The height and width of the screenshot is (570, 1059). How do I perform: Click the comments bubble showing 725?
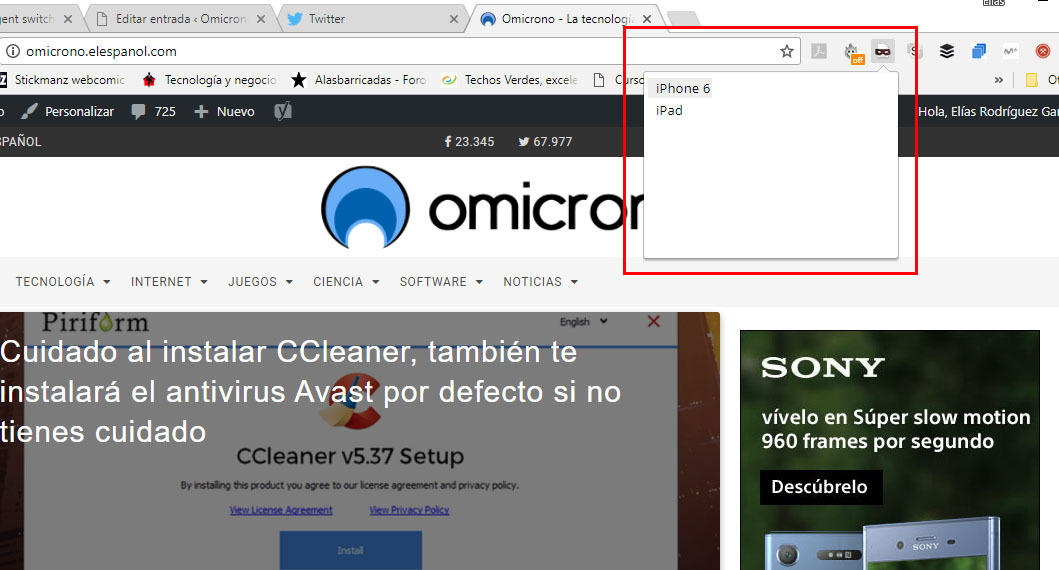(x=153, y=111)
